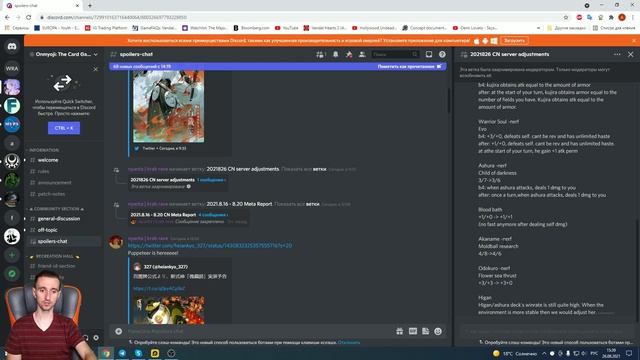This screenshot has height=360, width=640.
Task: Open the 2021826 CN server adjustments thread card
Action: (178, 183)
